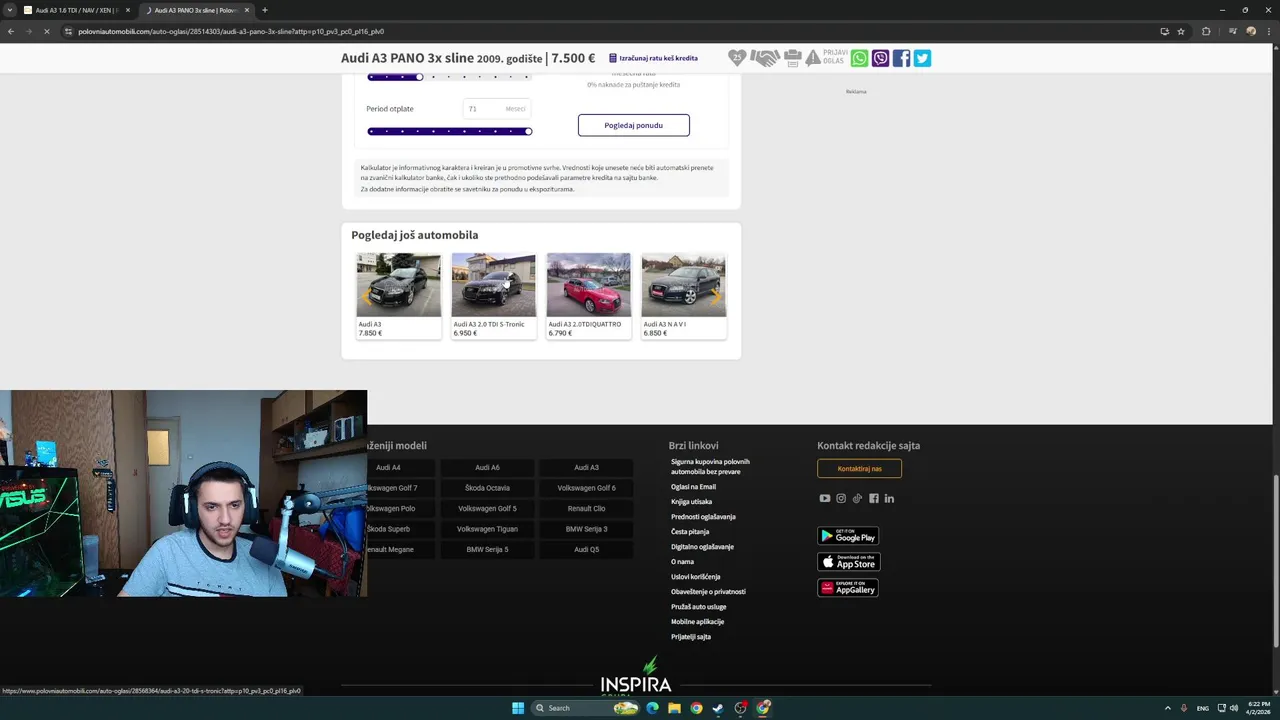
Task: Show next cars with carousel right arrow
Action: click(x=715, y=296)
